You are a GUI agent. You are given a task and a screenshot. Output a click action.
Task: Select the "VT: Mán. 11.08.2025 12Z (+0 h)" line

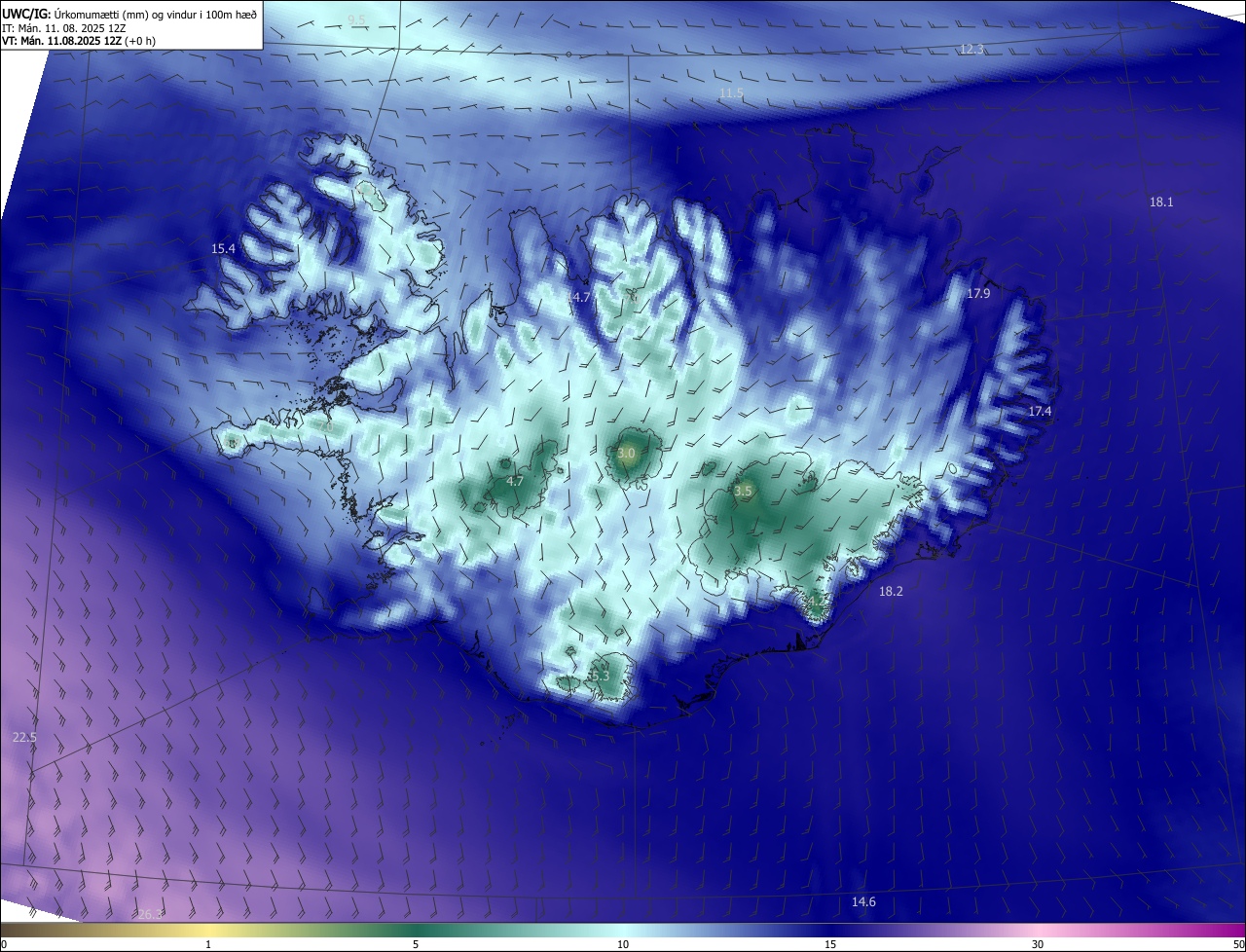tap(79, 41)
